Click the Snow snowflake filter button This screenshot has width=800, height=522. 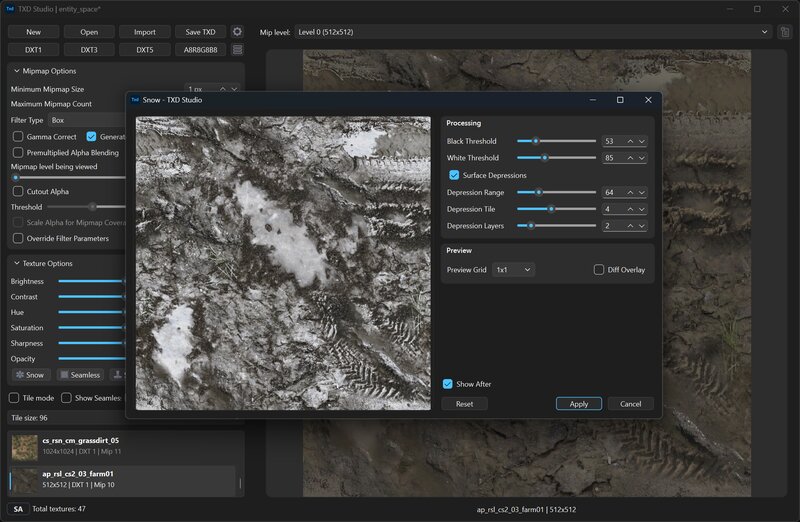tap(29, 375)
